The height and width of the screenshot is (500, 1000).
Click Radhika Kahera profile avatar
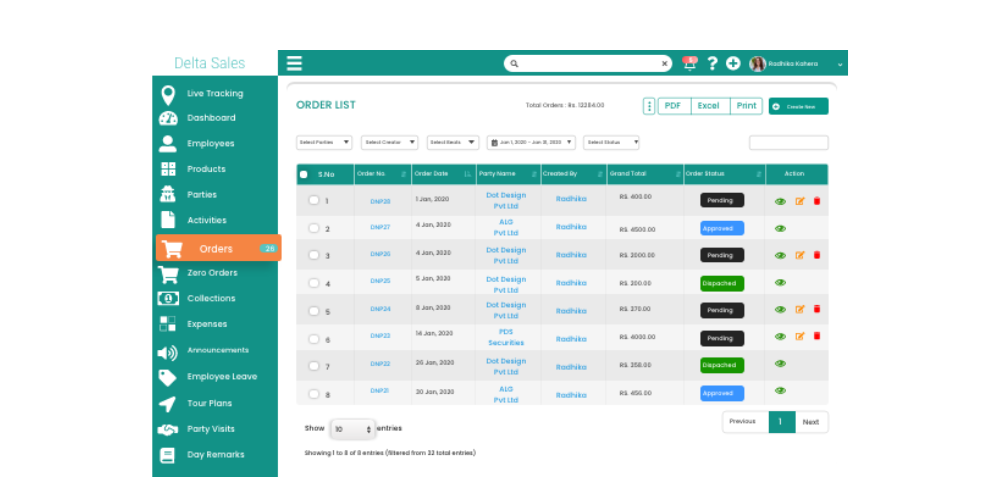[758, 63]
